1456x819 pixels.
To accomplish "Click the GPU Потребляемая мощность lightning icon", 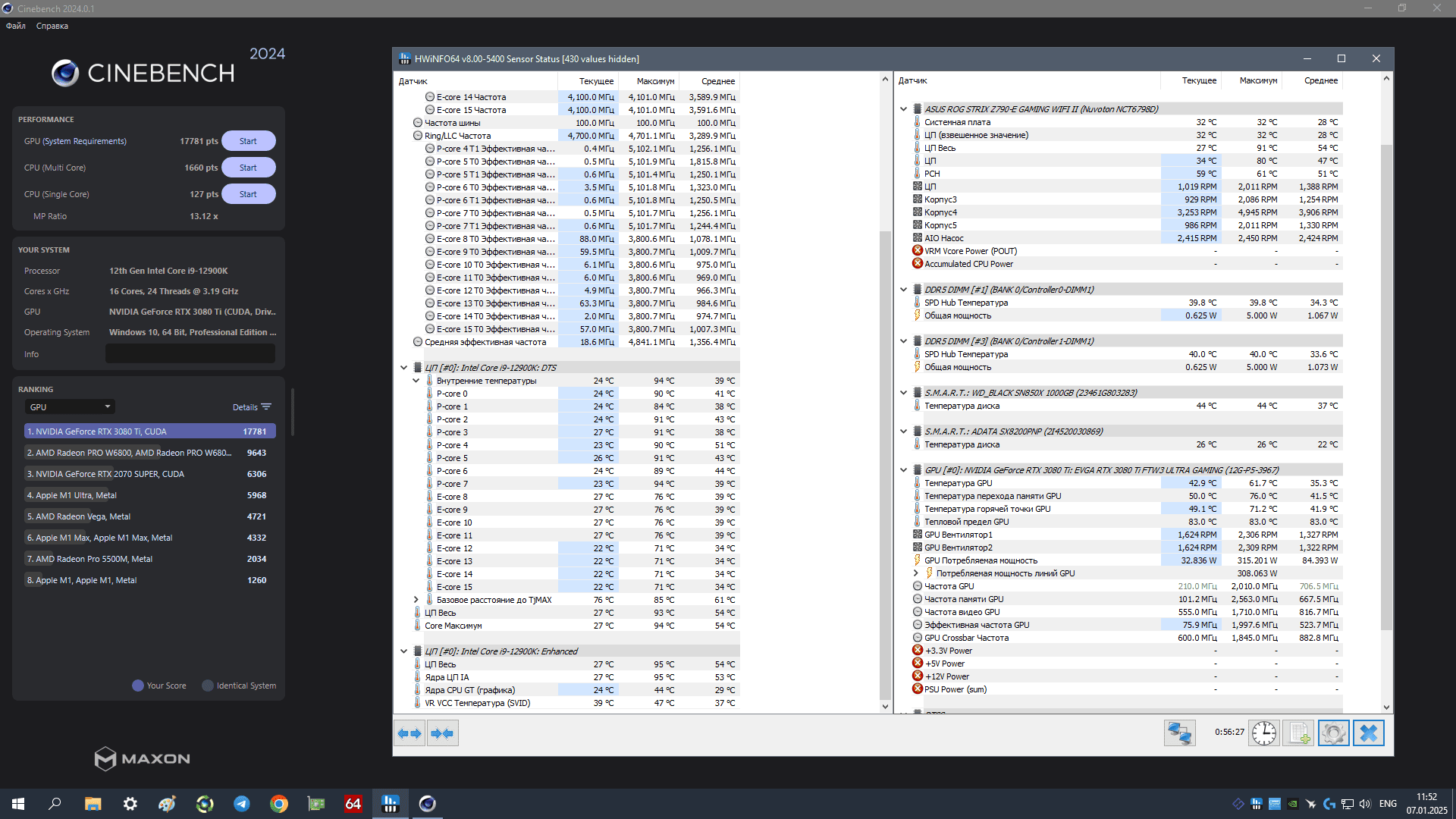I will coord(918,560).
